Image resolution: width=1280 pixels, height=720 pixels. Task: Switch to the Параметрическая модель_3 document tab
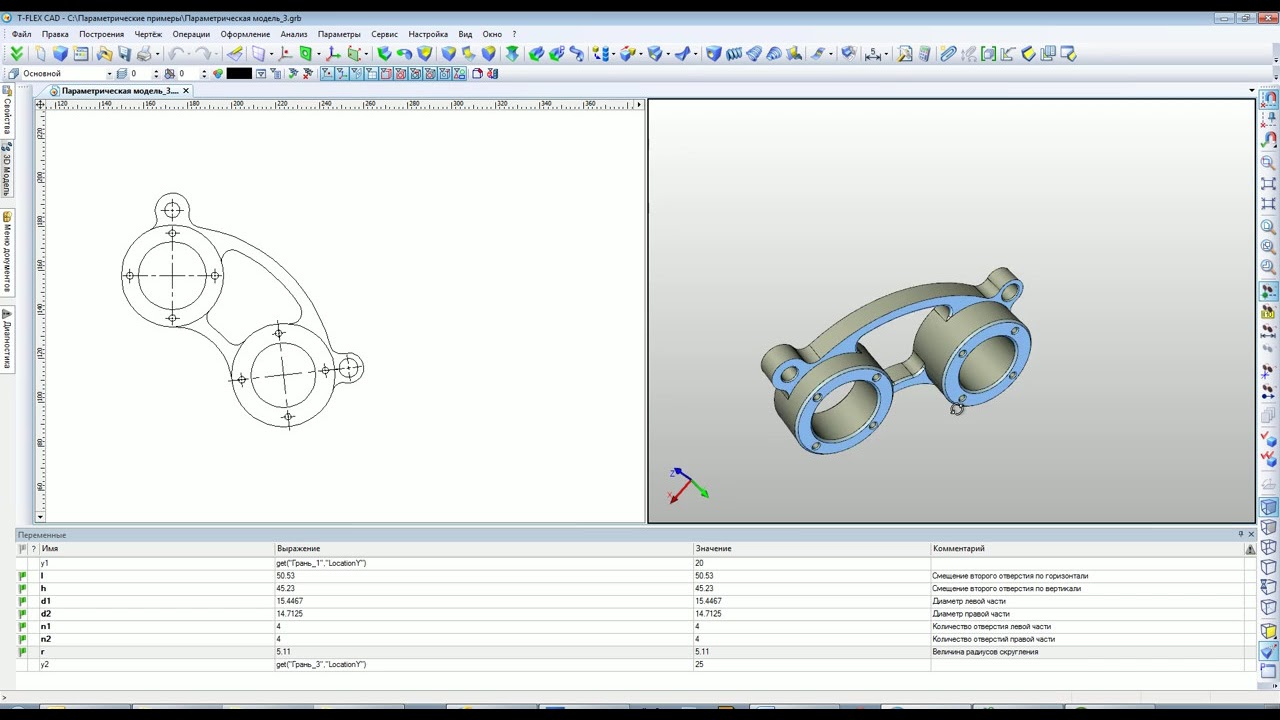pos(119,91)
